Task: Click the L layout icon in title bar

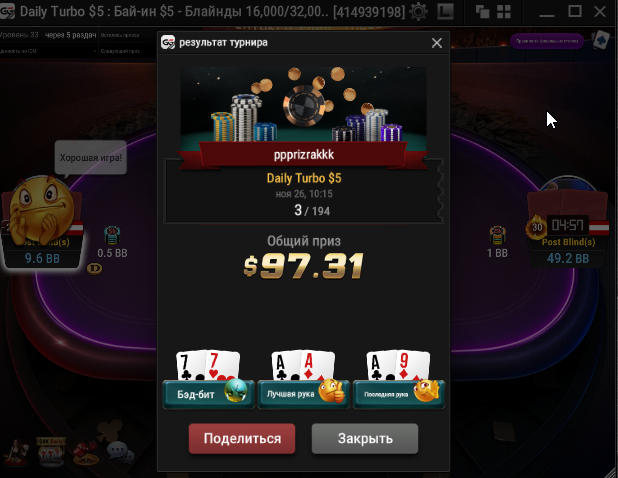Action: (446, 11)
